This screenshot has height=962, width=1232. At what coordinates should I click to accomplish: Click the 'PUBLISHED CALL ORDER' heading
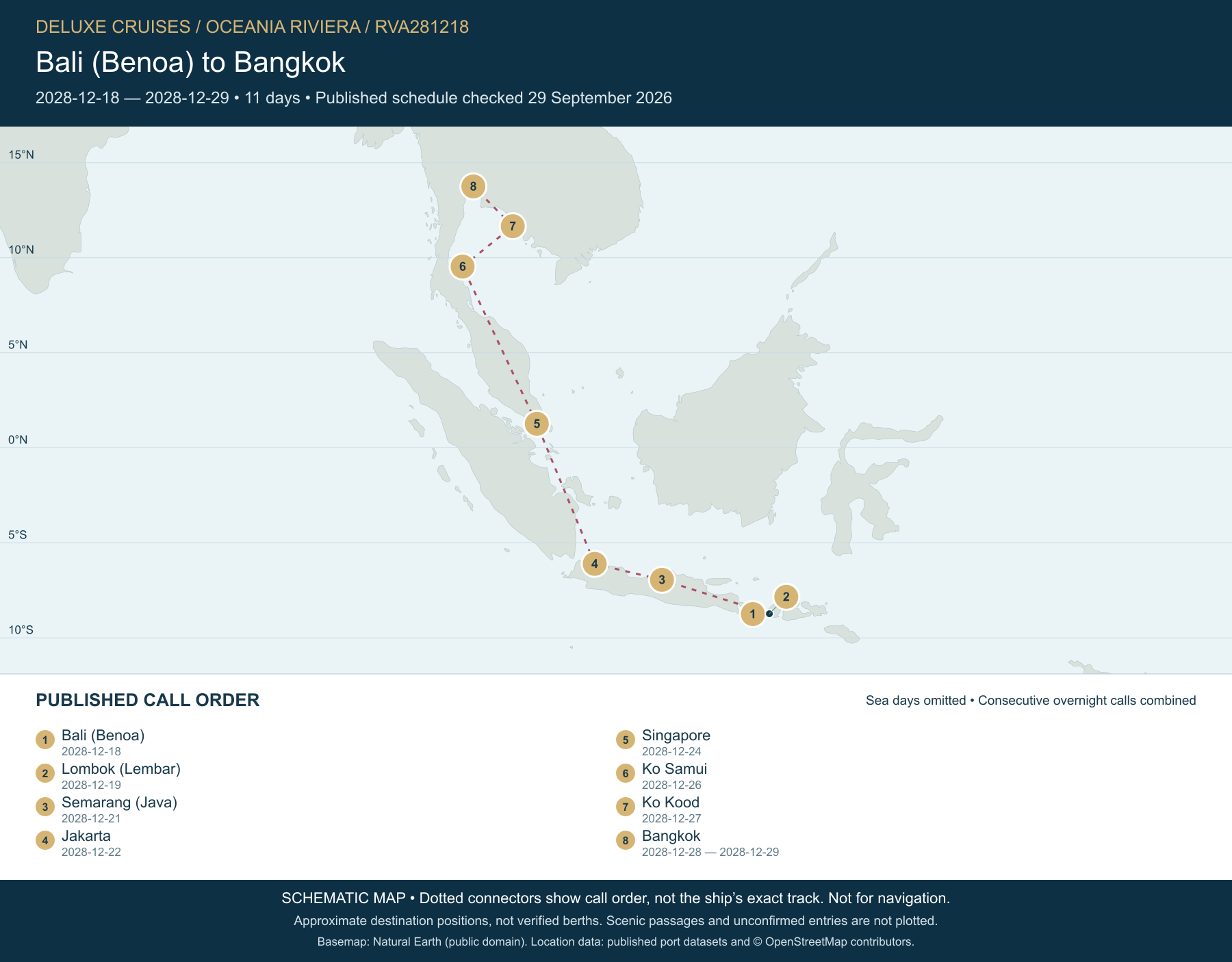pos(148,700)
